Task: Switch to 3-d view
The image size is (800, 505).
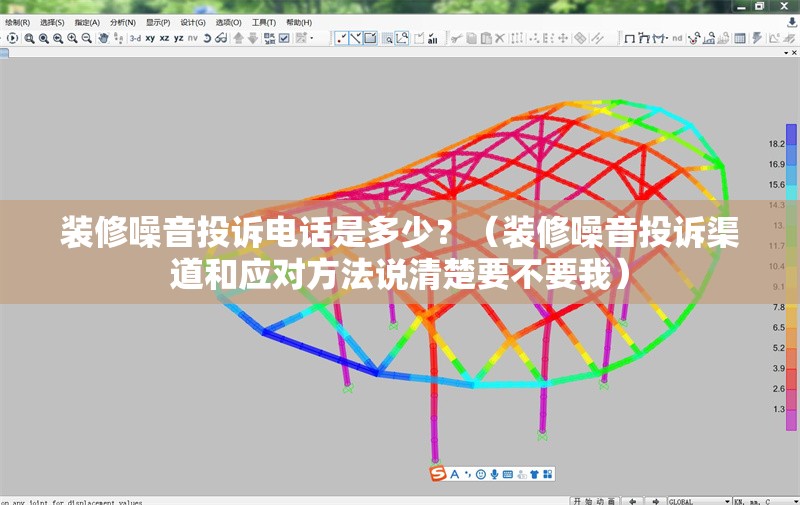Action: (x=135, y=38)
